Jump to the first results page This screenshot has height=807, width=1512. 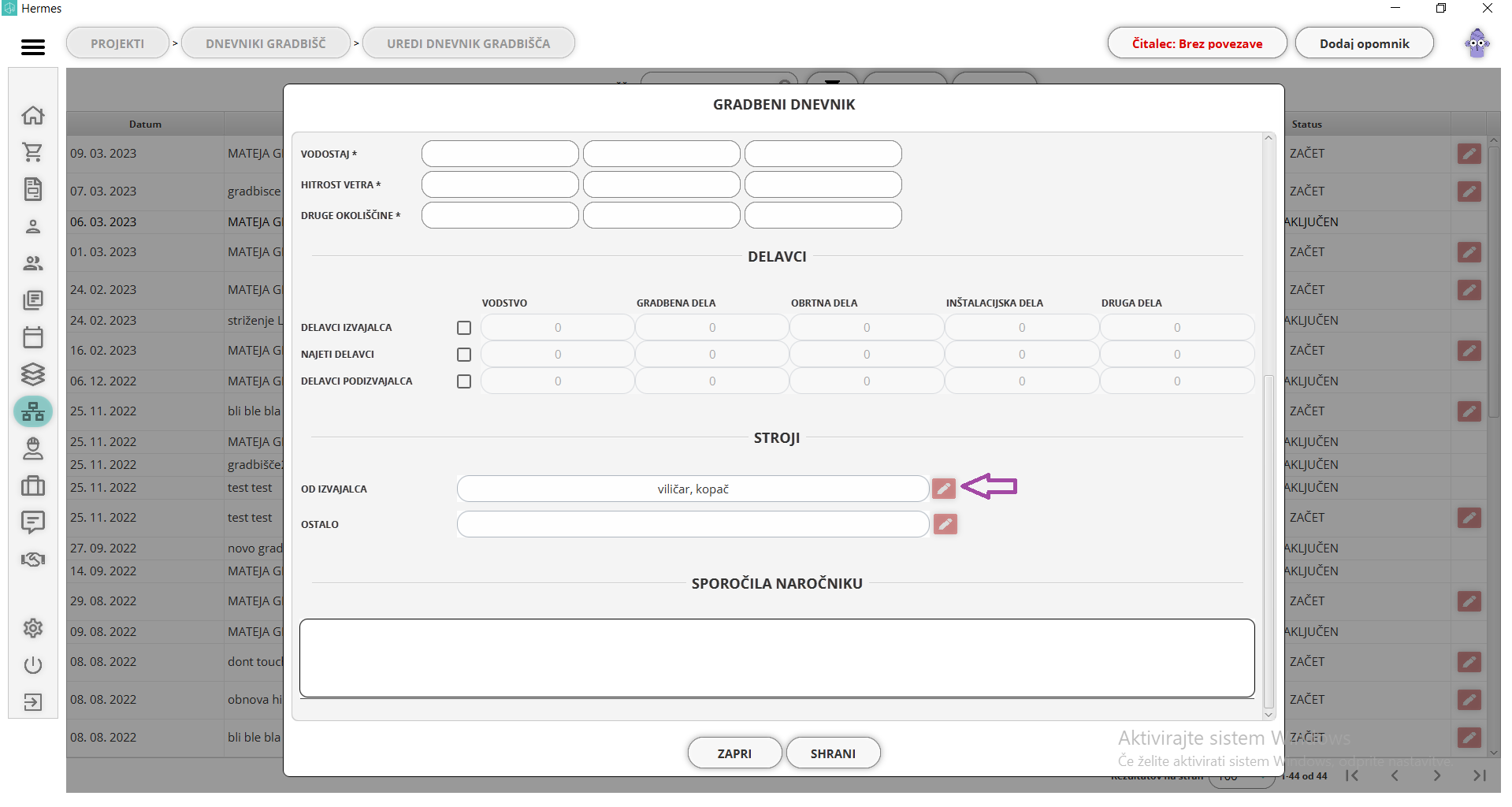click(1352, 775)
